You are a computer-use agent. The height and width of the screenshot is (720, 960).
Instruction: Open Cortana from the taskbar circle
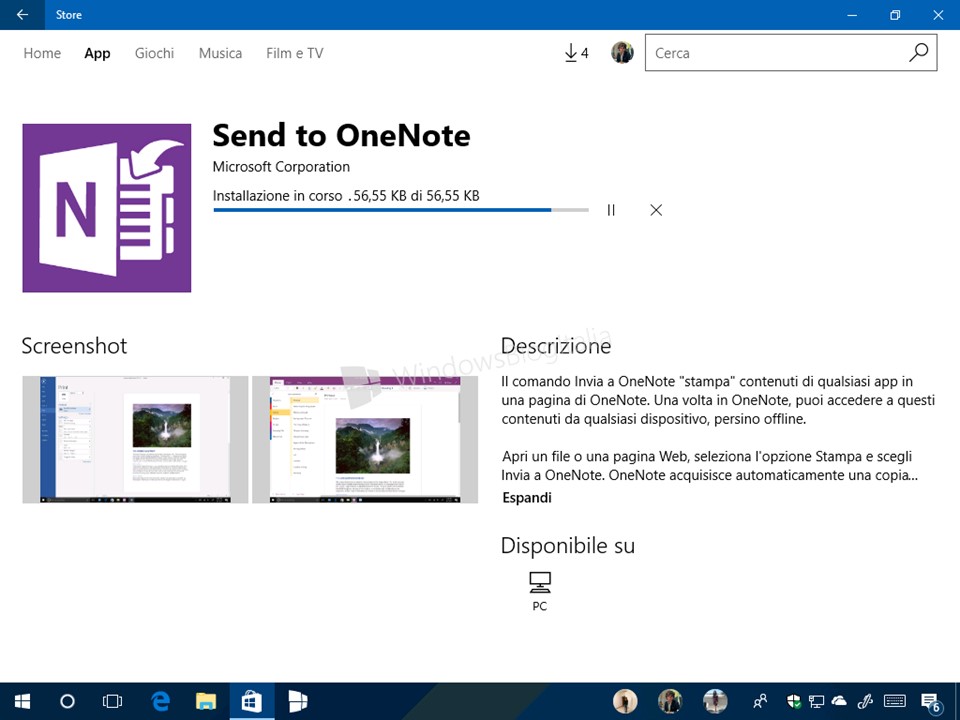coord(67,702)
